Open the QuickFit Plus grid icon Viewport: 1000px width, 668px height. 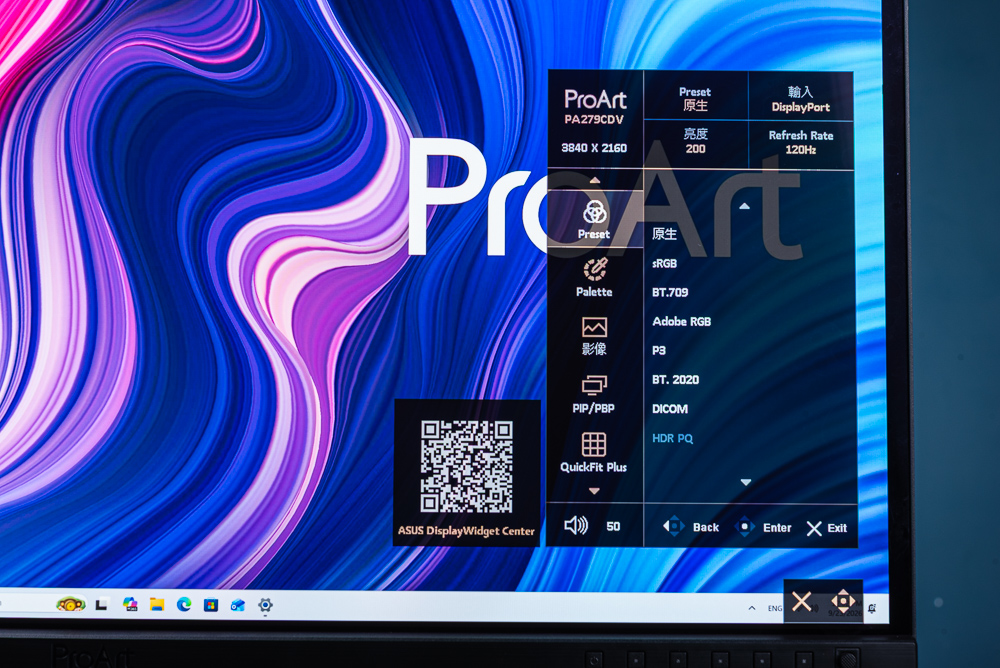point(594,444)
